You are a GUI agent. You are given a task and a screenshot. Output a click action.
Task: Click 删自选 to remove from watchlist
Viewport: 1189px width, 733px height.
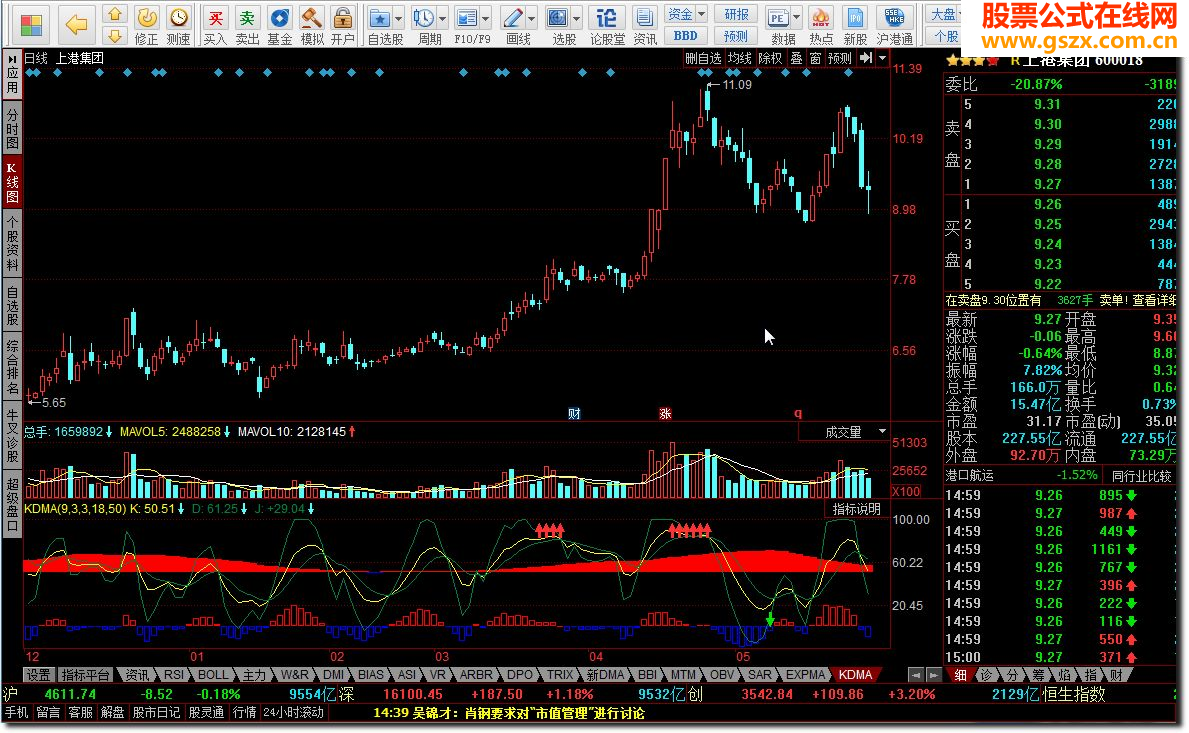[703, 58]
